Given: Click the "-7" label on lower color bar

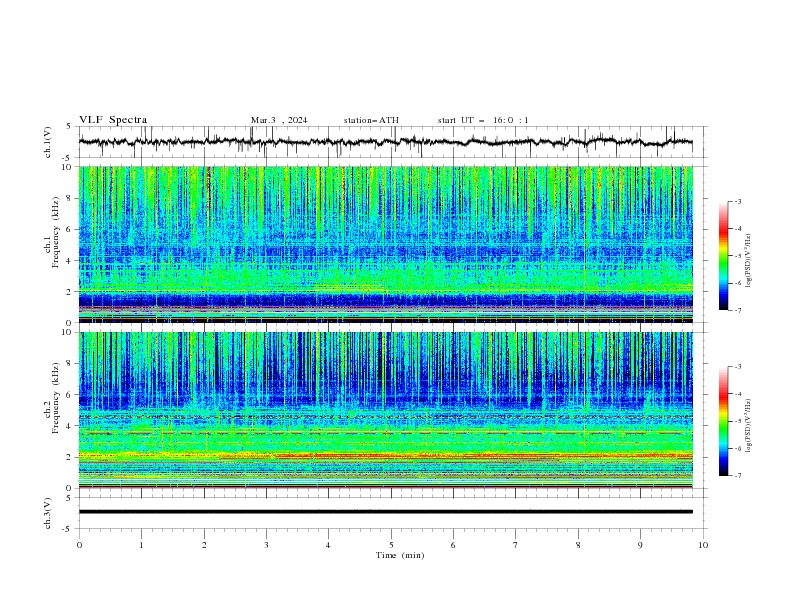Looking at the screenshot, I should [x=737, y=476].
